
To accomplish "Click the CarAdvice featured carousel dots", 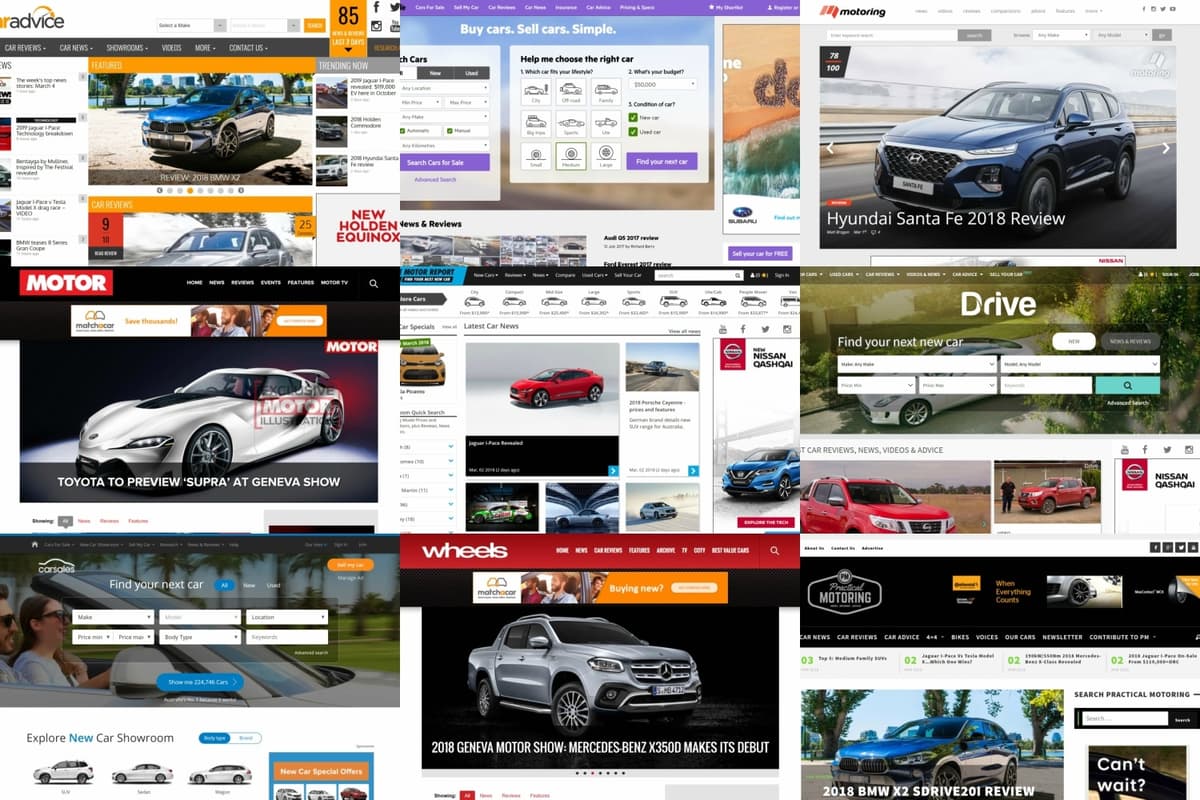I will 199,190.
